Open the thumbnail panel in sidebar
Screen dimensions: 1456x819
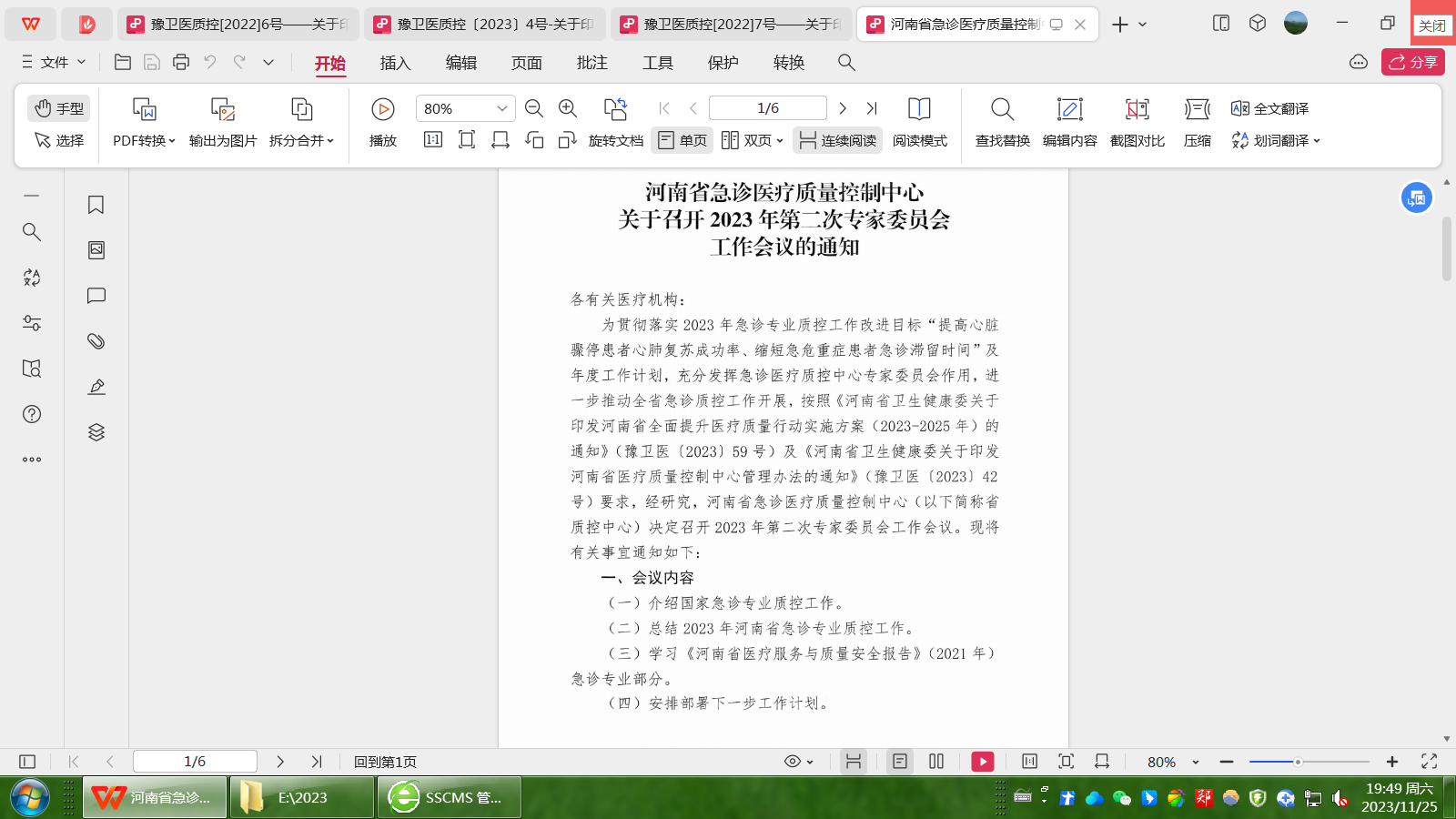pos(96,250)
